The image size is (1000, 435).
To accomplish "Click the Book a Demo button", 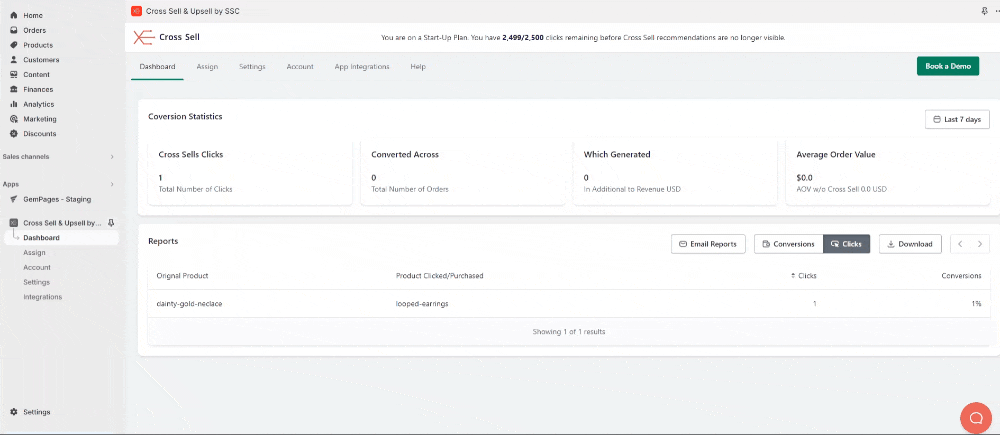I will [947, 66].
